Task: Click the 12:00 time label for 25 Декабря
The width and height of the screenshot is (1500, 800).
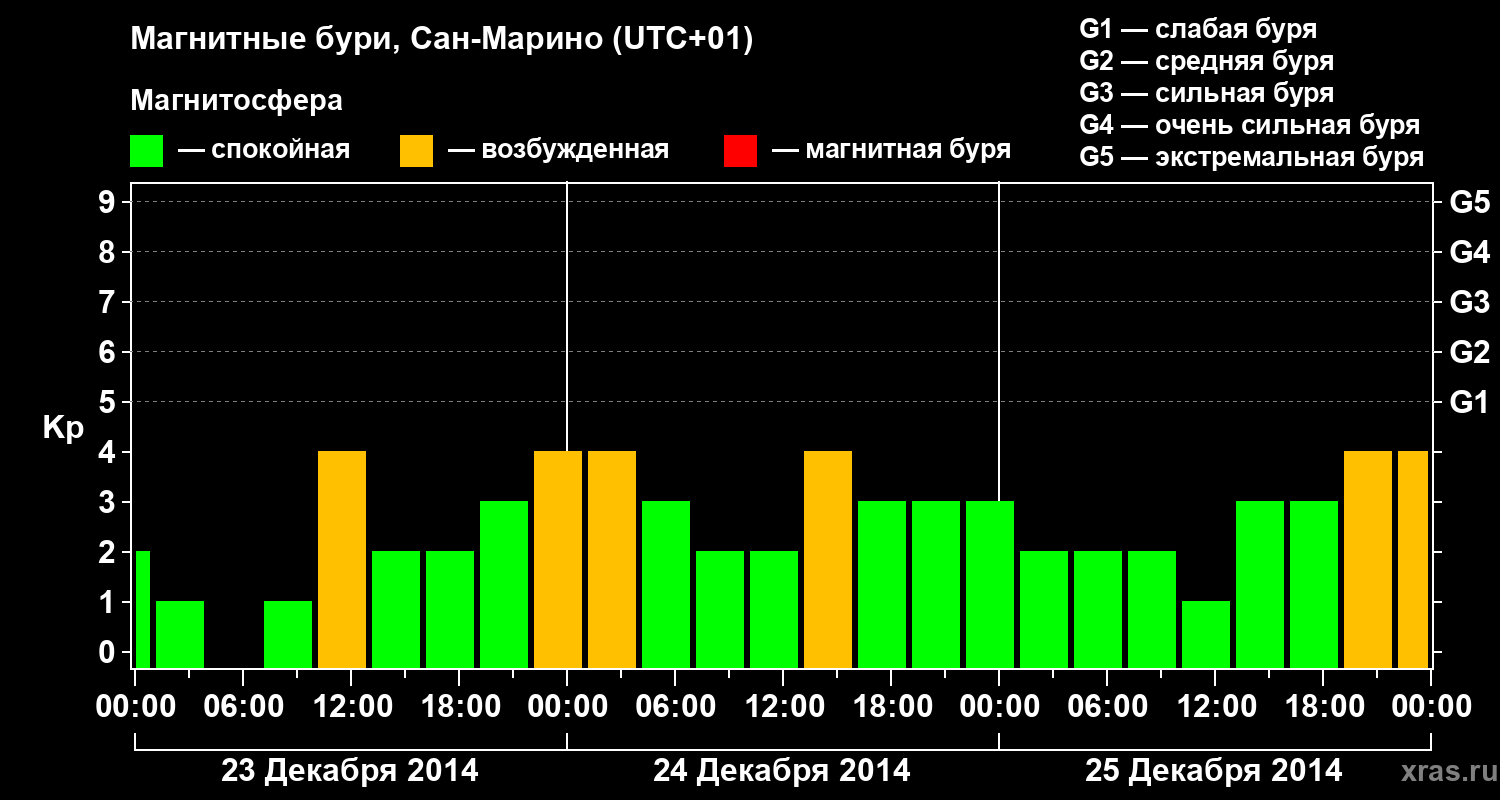Action: click(1215, 707)
